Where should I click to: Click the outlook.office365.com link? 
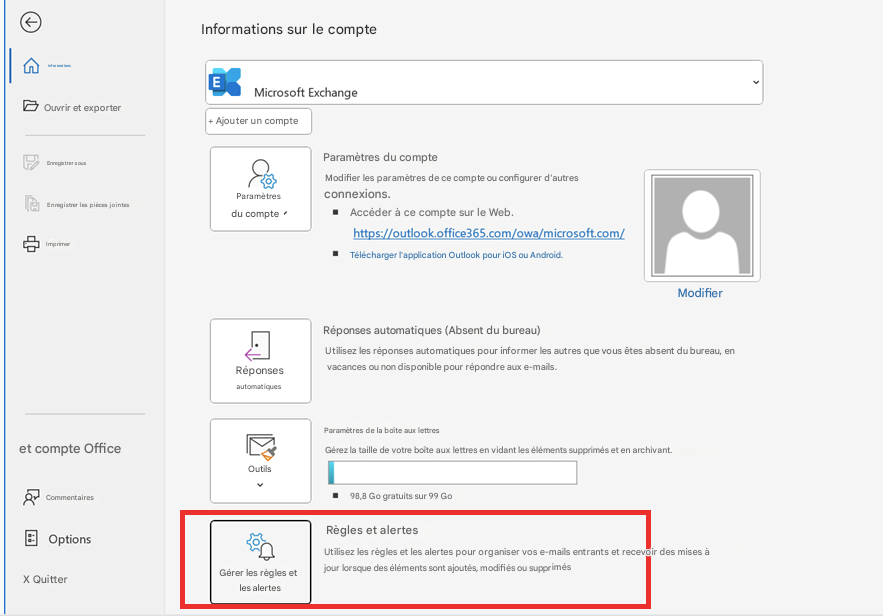pyautogui.click(x=489, y=233)
